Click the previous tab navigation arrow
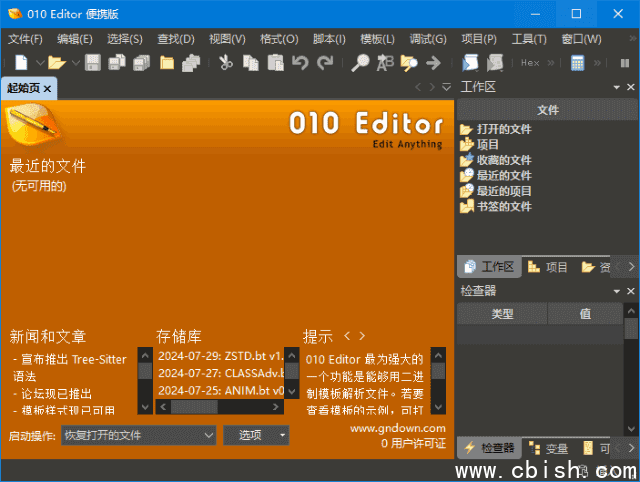 click(418, 87)
